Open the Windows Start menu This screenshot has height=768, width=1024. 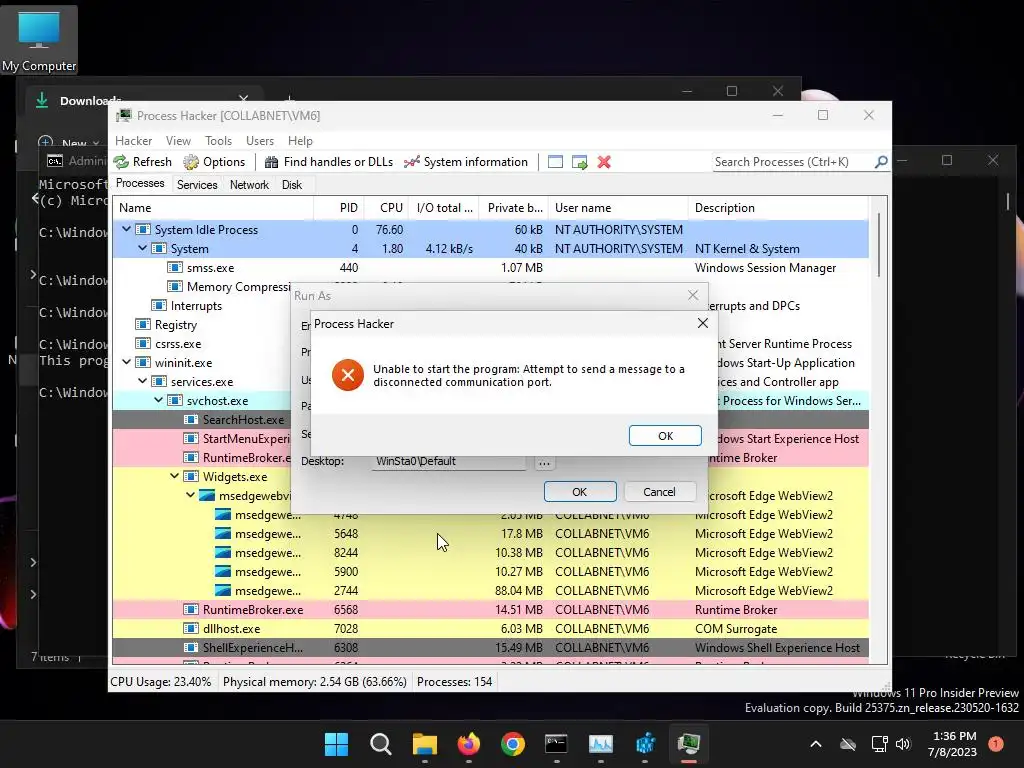click(x=336, y=744)
